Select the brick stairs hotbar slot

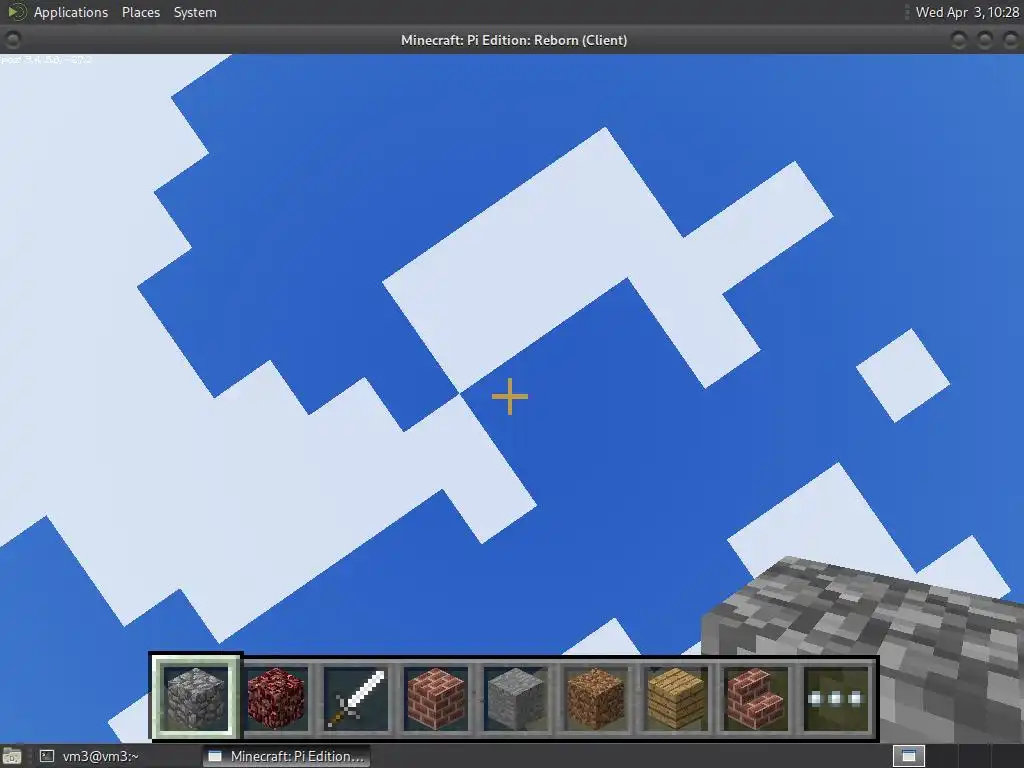[x=756, y=698]
